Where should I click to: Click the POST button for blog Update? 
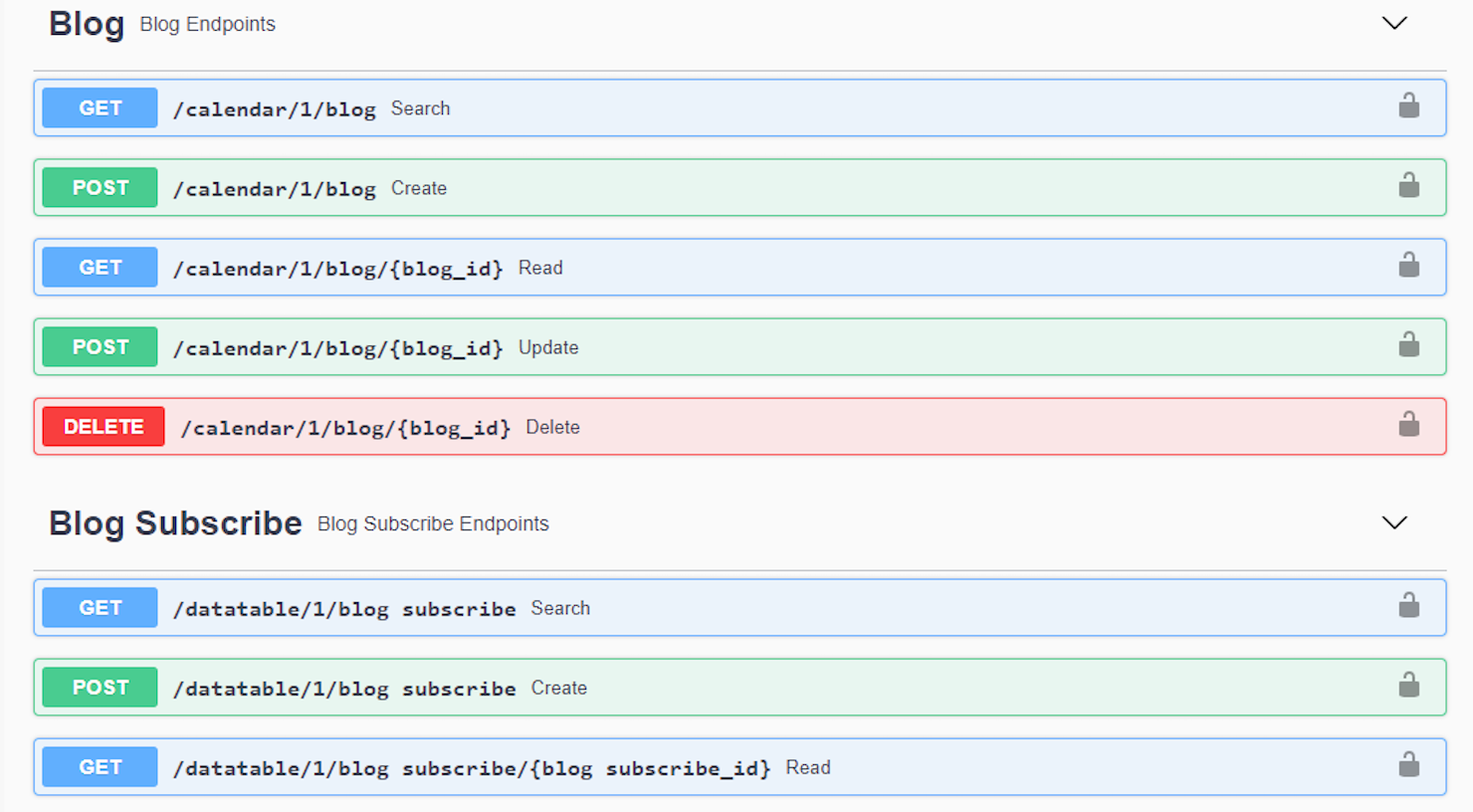(x=101, y=347)
